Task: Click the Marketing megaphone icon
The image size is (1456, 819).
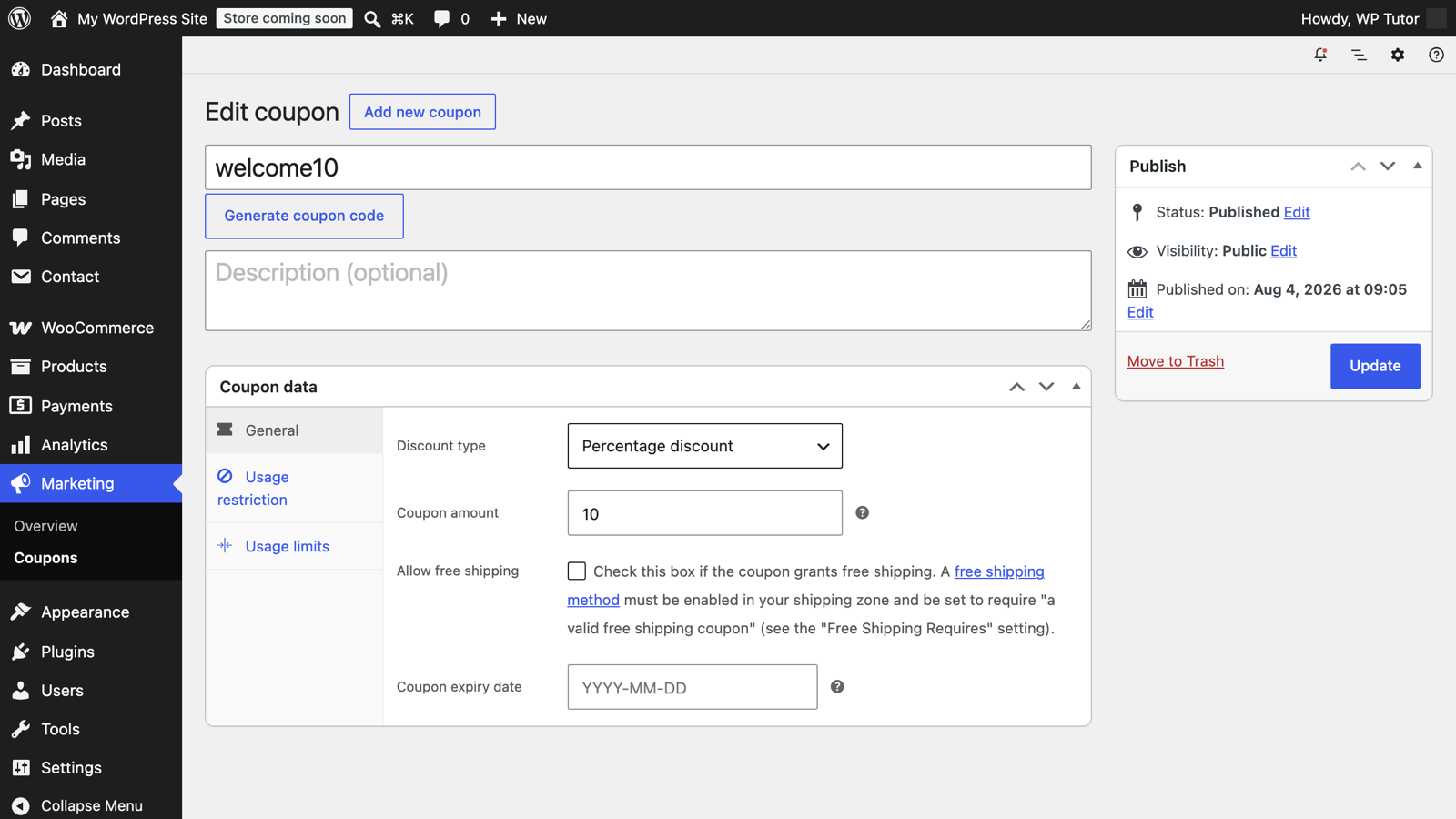Action: (21, 483)
